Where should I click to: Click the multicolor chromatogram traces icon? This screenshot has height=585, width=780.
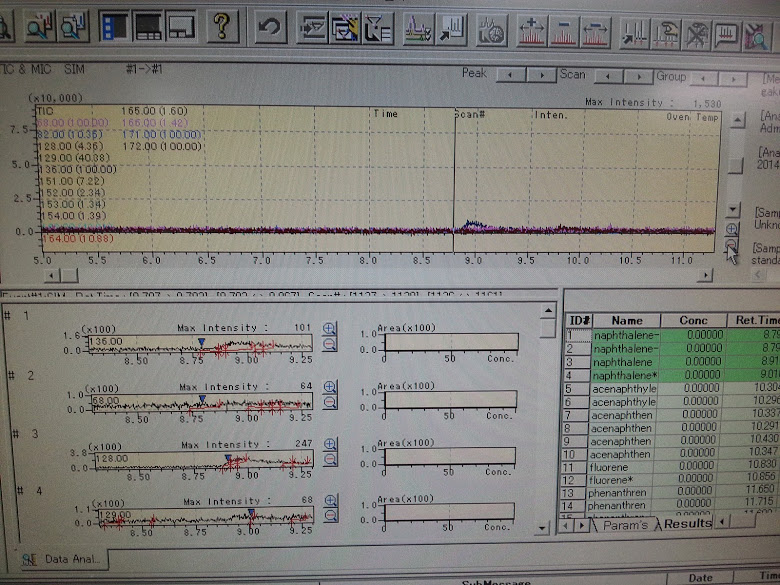418,29
